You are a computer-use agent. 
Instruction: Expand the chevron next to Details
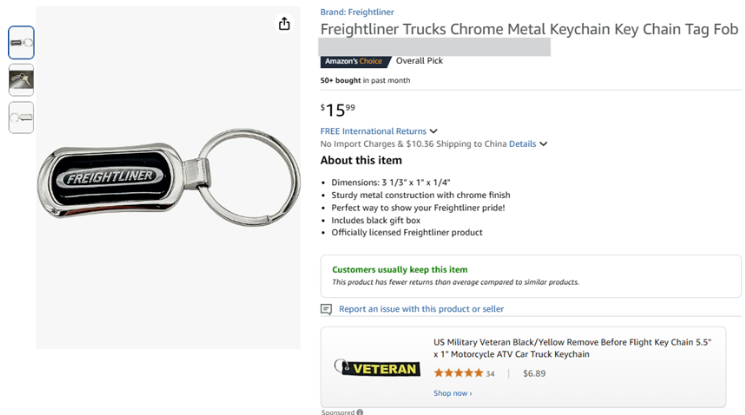pyautogui.click(x=544, y=144)
